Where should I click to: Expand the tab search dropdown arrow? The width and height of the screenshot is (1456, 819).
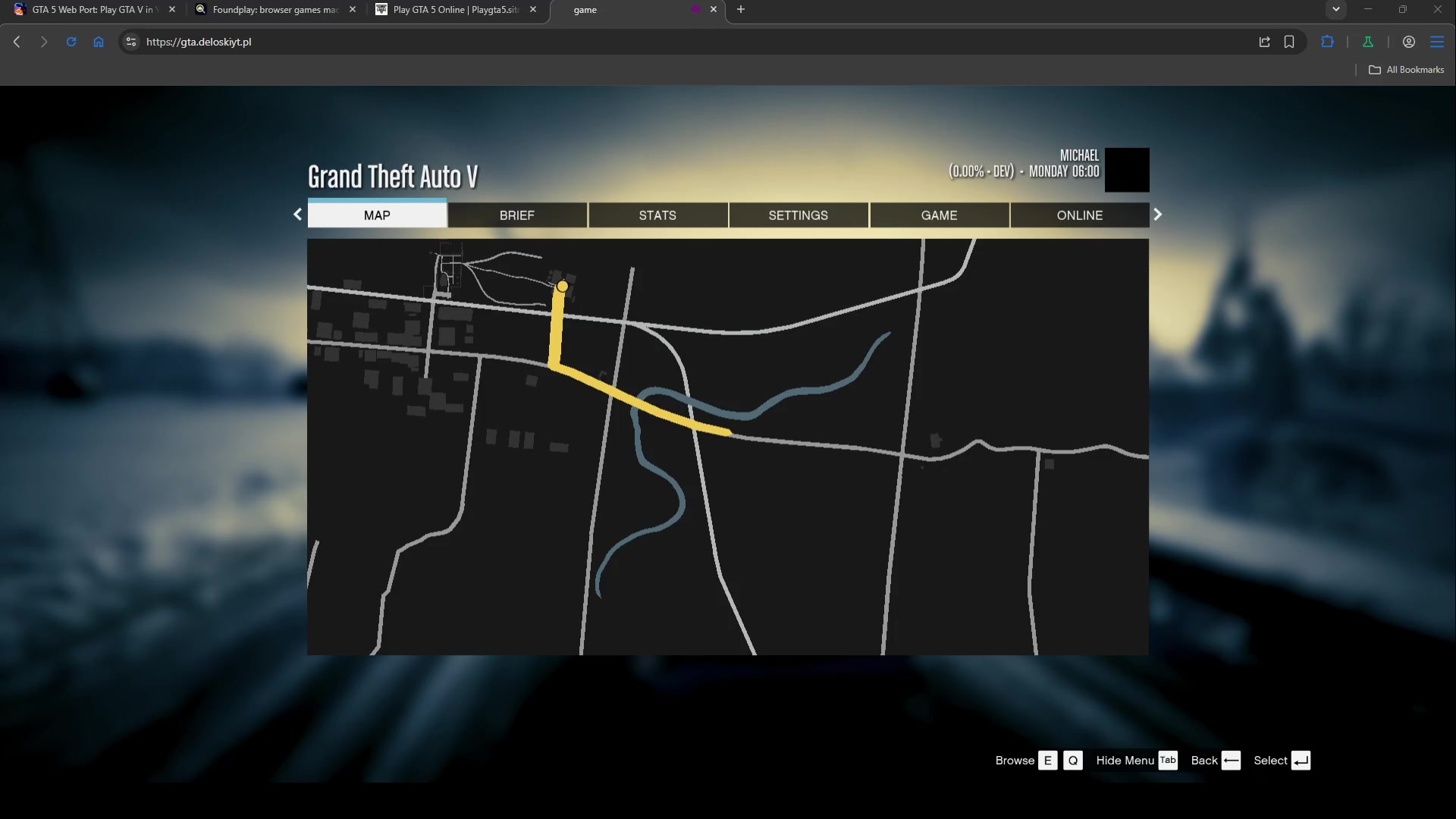coord(1336,9)
